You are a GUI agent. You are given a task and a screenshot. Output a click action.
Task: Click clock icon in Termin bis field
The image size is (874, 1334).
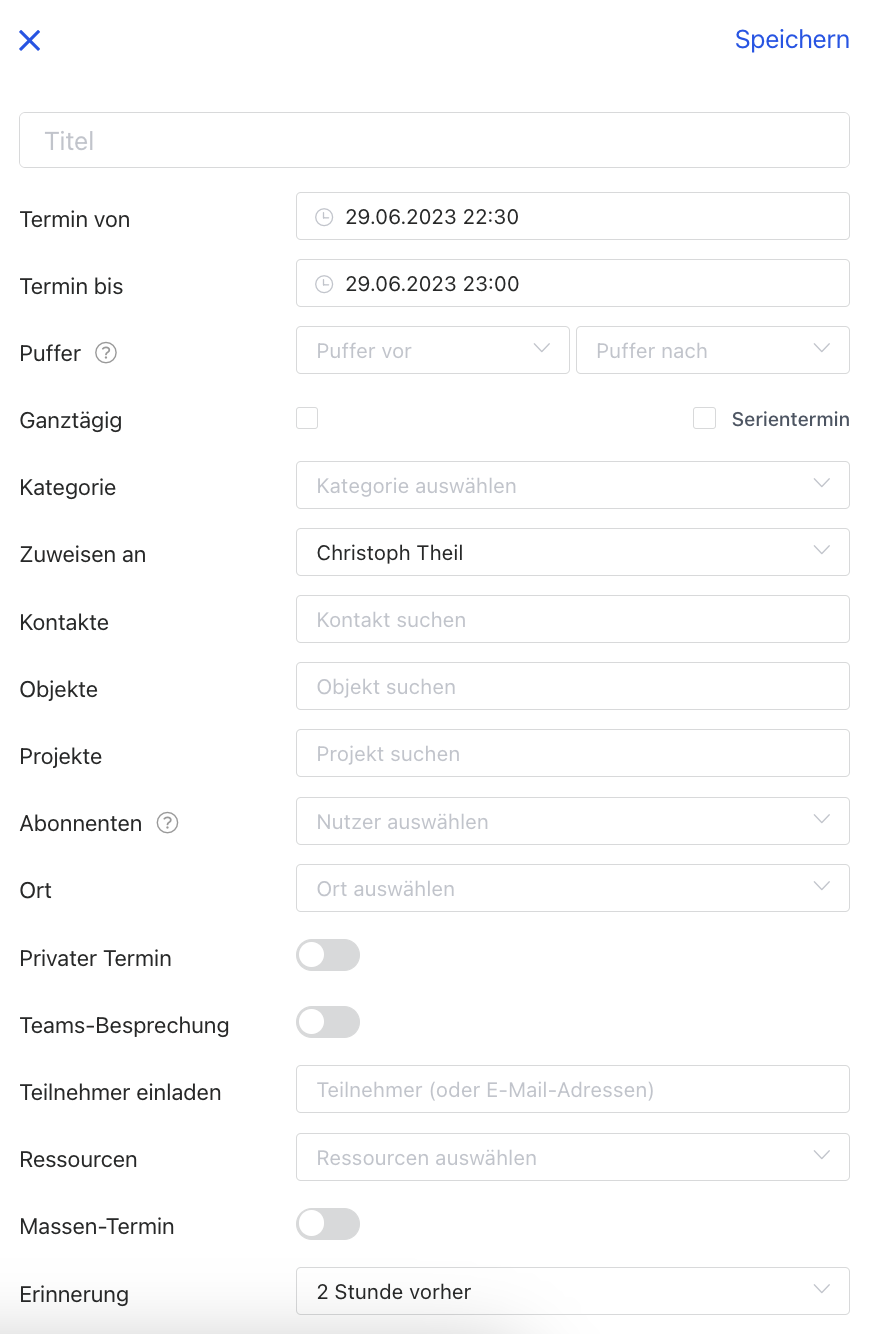324,284
